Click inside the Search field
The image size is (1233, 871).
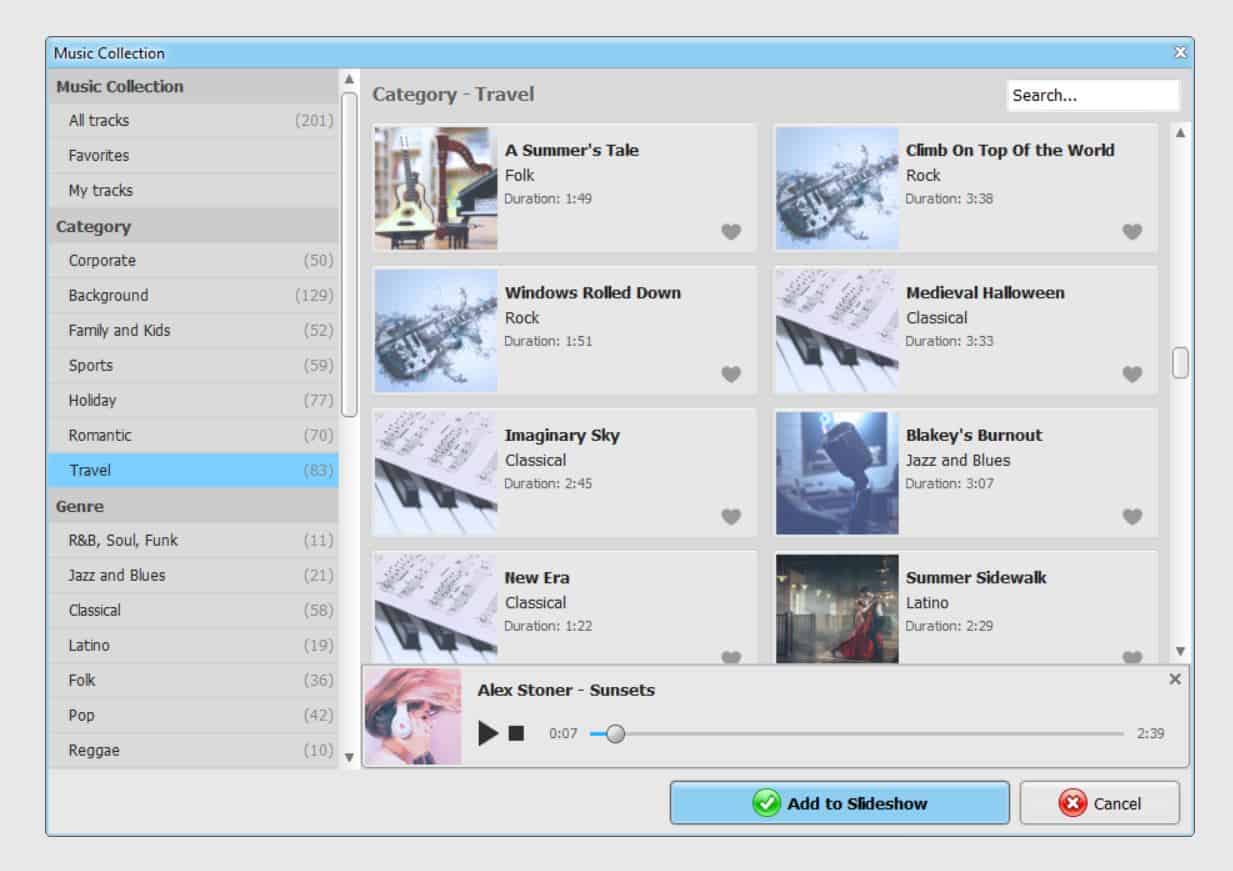pyautogui.click(x=1092, y=94)
